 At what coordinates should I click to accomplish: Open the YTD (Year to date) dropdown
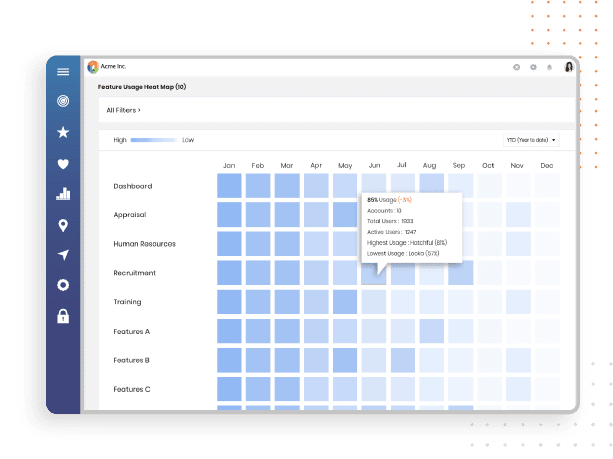coord(531,140)
